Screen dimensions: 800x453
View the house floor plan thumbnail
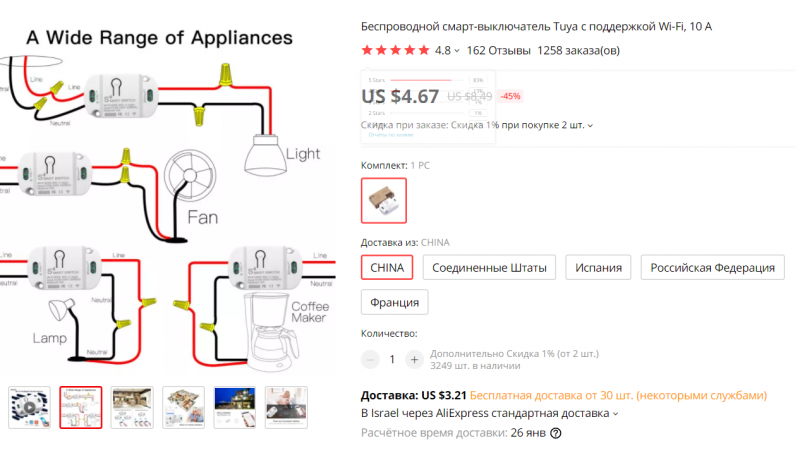184,408
